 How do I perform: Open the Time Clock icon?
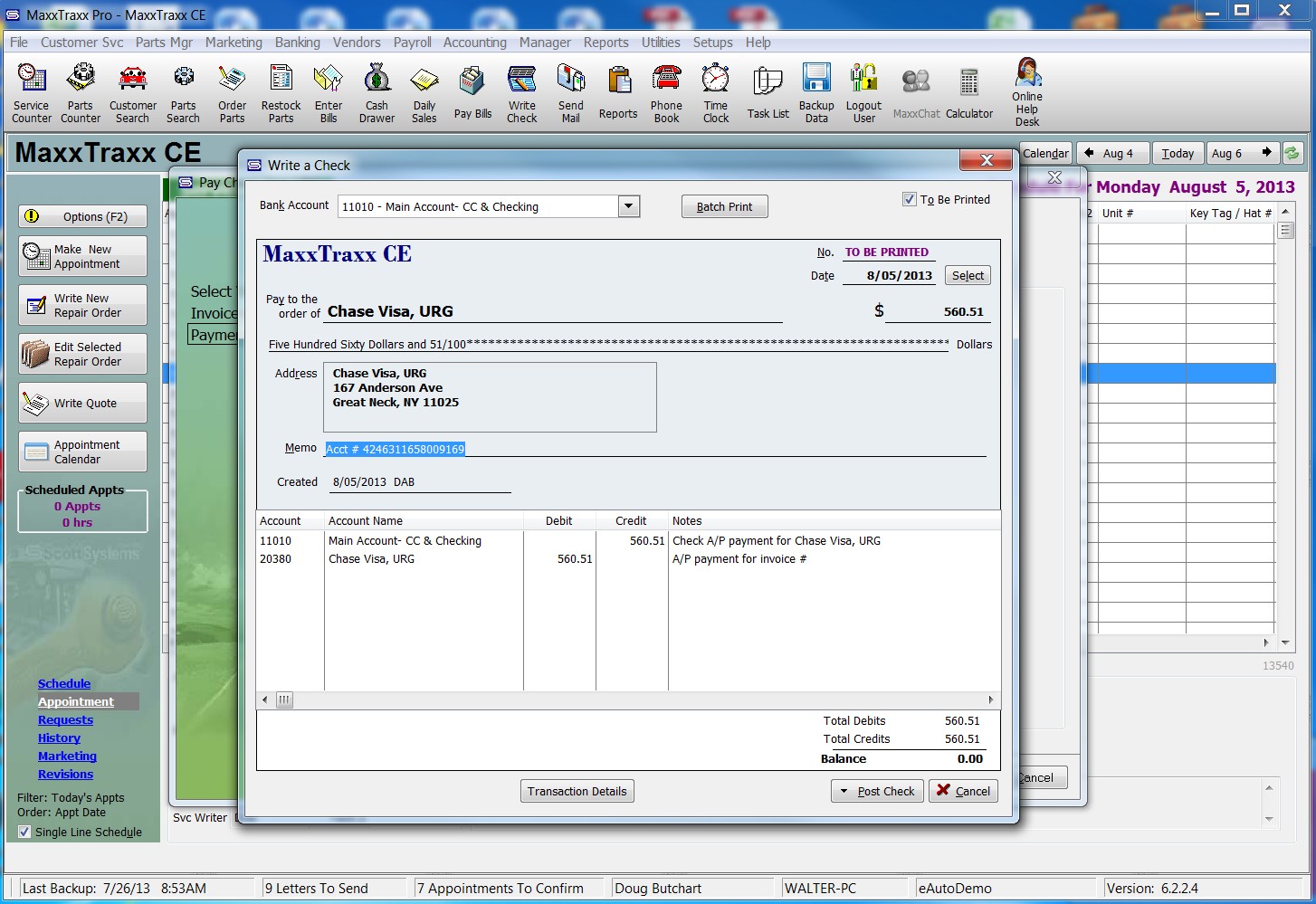click(716, 93)
